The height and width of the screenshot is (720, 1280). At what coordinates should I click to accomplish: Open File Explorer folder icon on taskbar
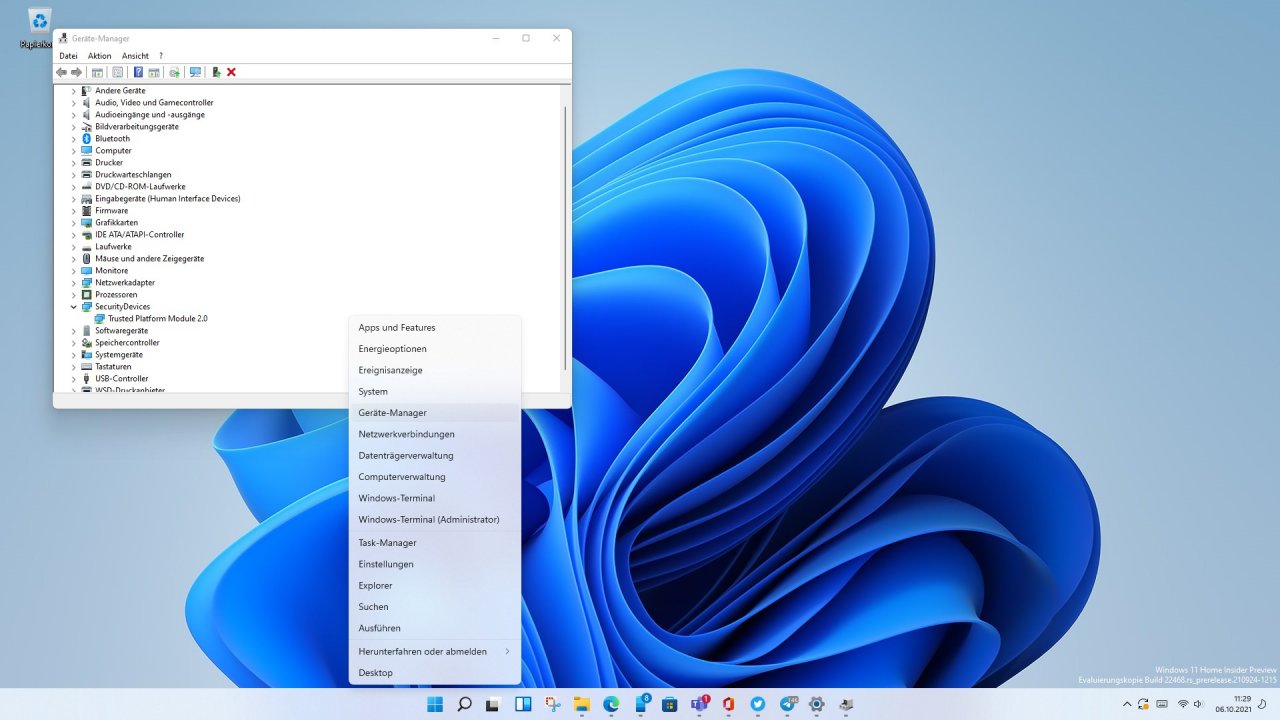click(x=582, y=704)
